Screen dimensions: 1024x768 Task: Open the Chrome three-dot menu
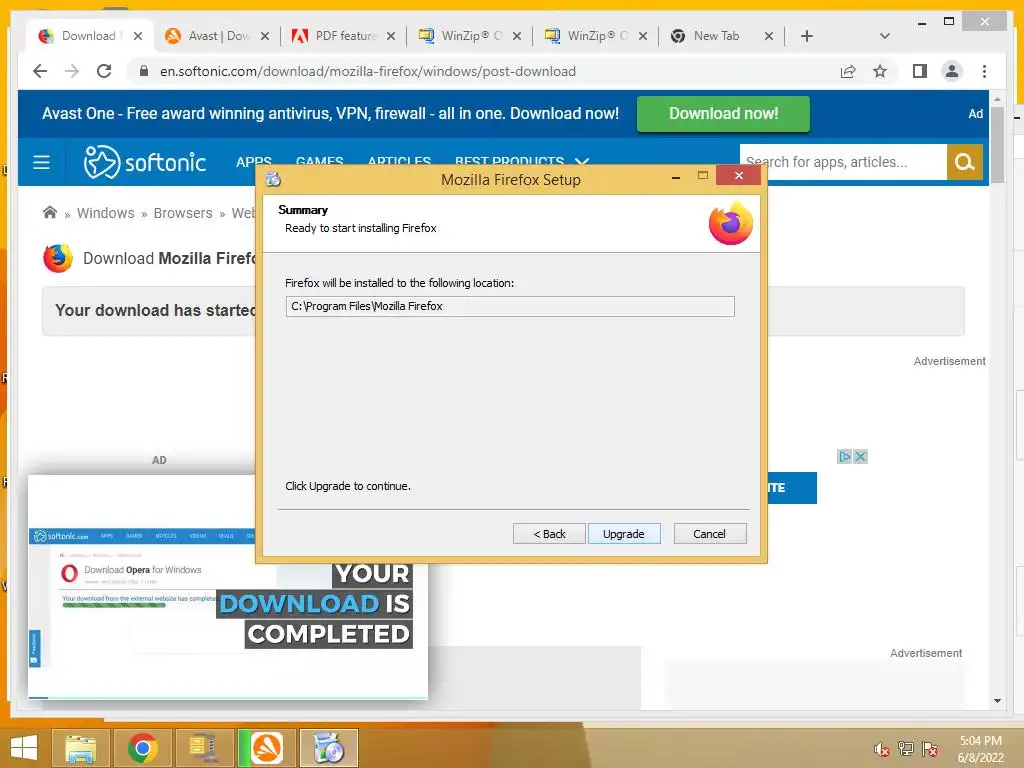click(984, 71)
